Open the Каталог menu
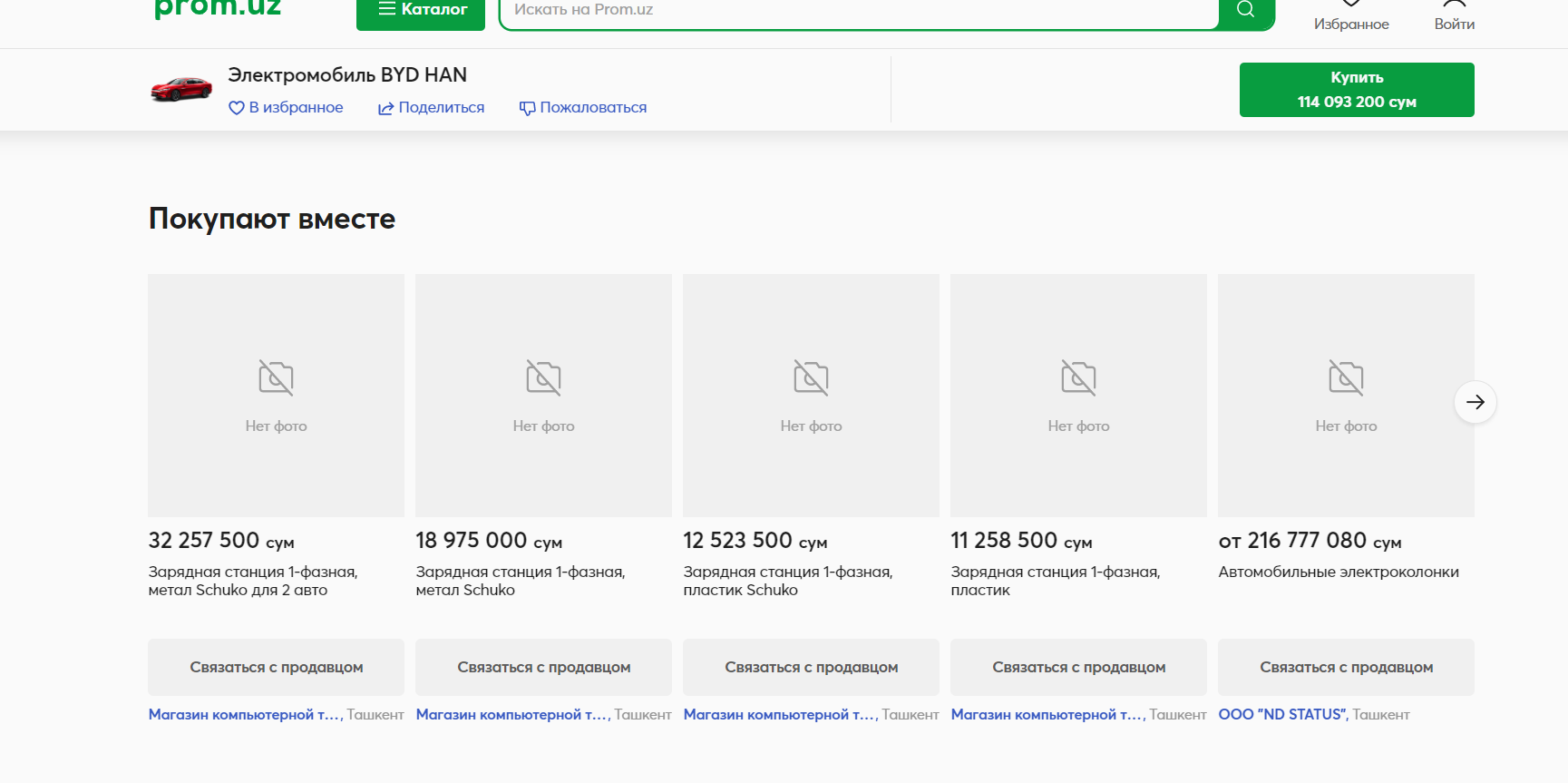The image size is (1568, 783). tap(421, 10)
